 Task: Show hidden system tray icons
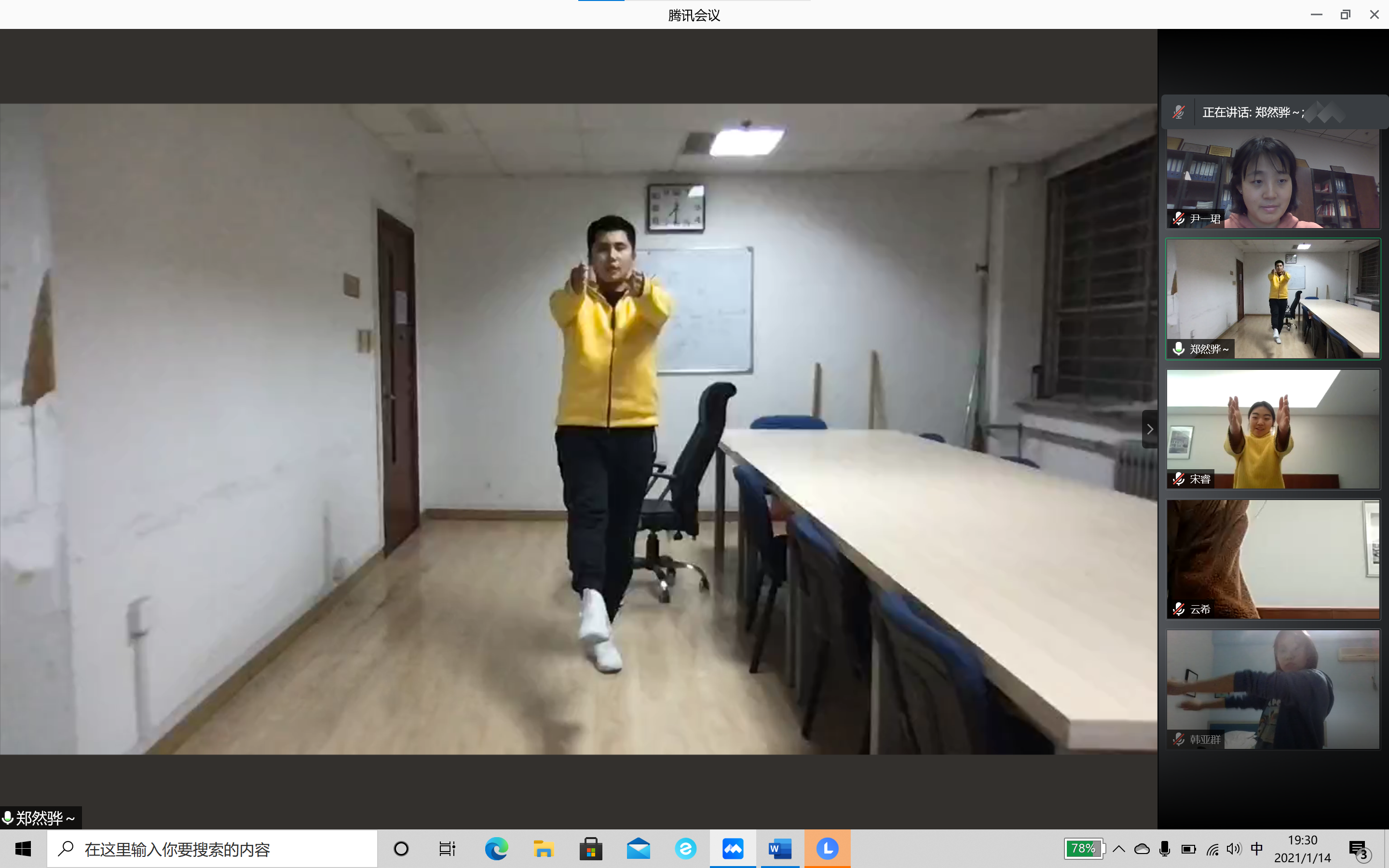pos(1118,849)
